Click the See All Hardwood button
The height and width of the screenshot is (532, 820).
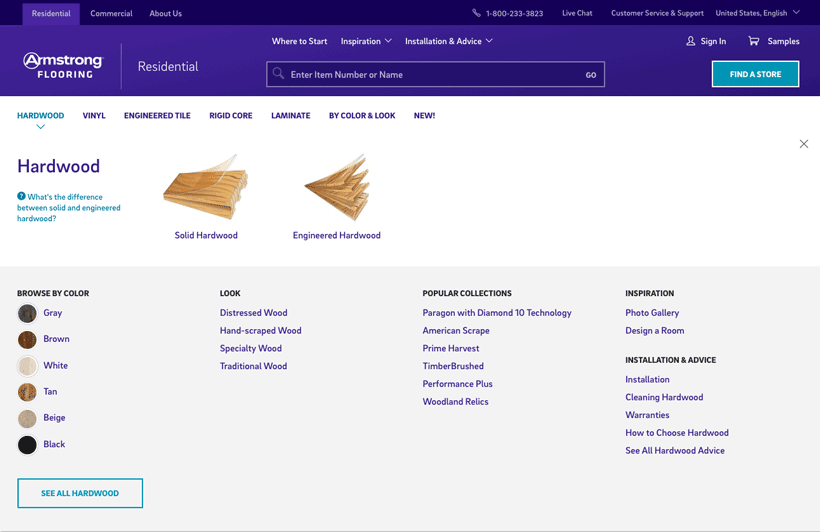80,493
